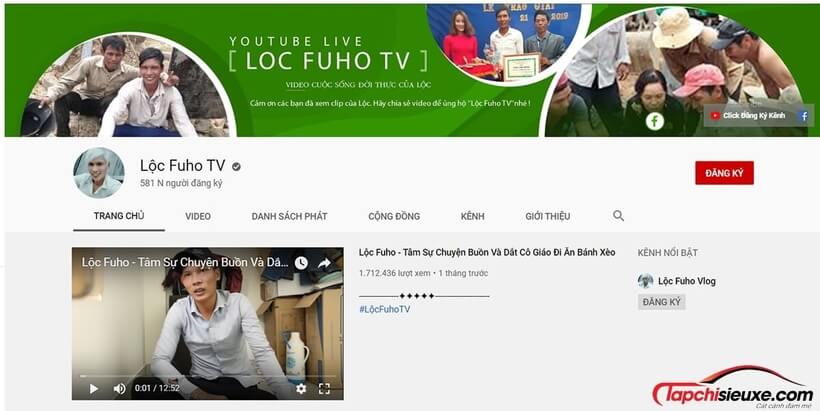The width and height of the screenshot is (820, 411).
Task: Click the round Facebook icon on the banner
Action: pos(655,121)
